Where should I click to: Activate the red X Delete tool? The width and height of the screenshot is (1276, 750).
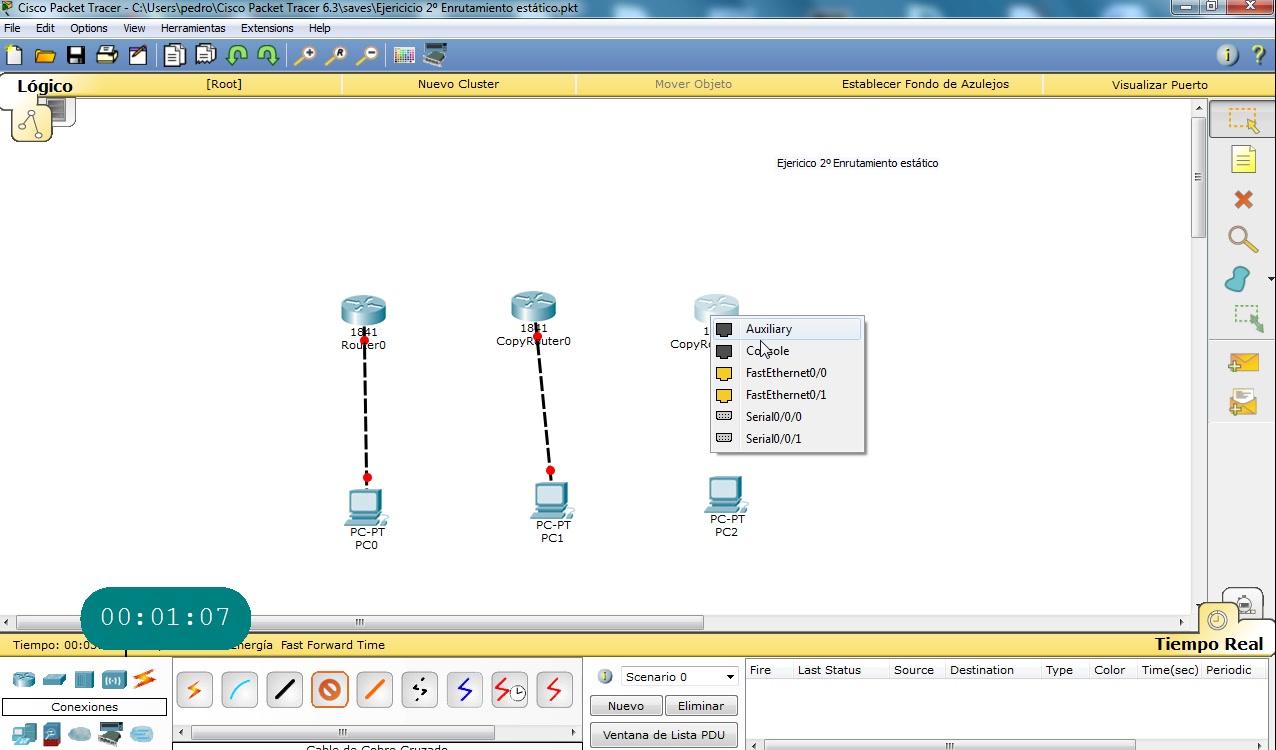tap(1243, 199)
